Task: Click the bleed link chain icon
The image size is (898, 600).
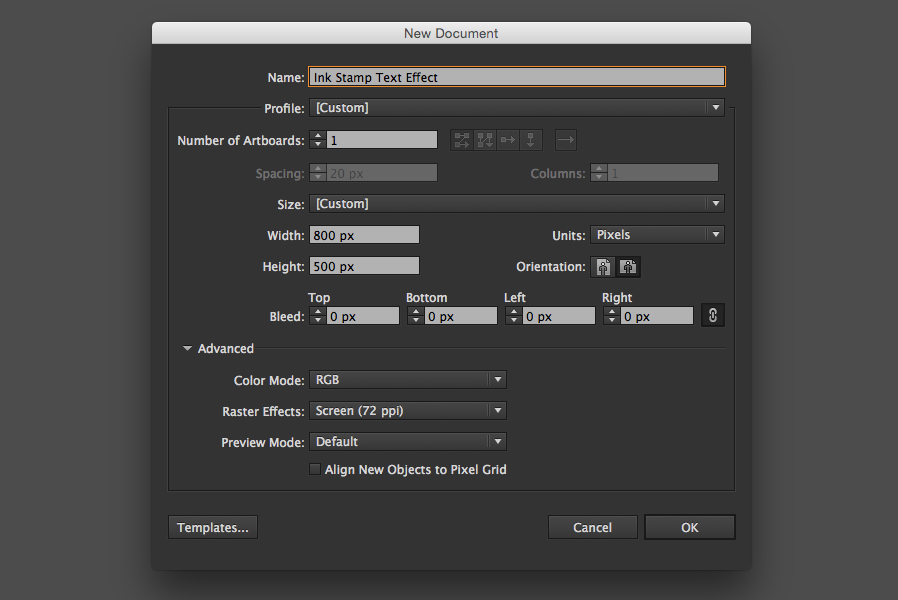Action: click(712, 314)
